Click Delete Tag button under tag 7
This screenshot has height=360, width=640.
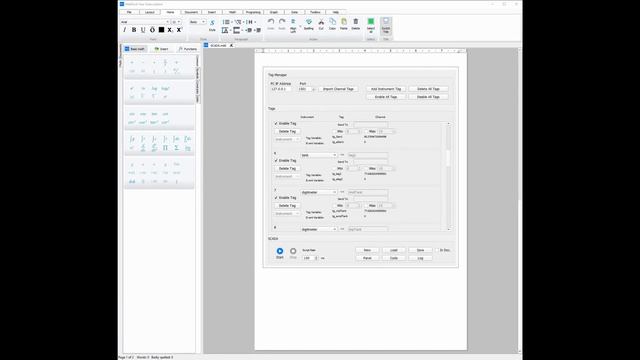287,206
